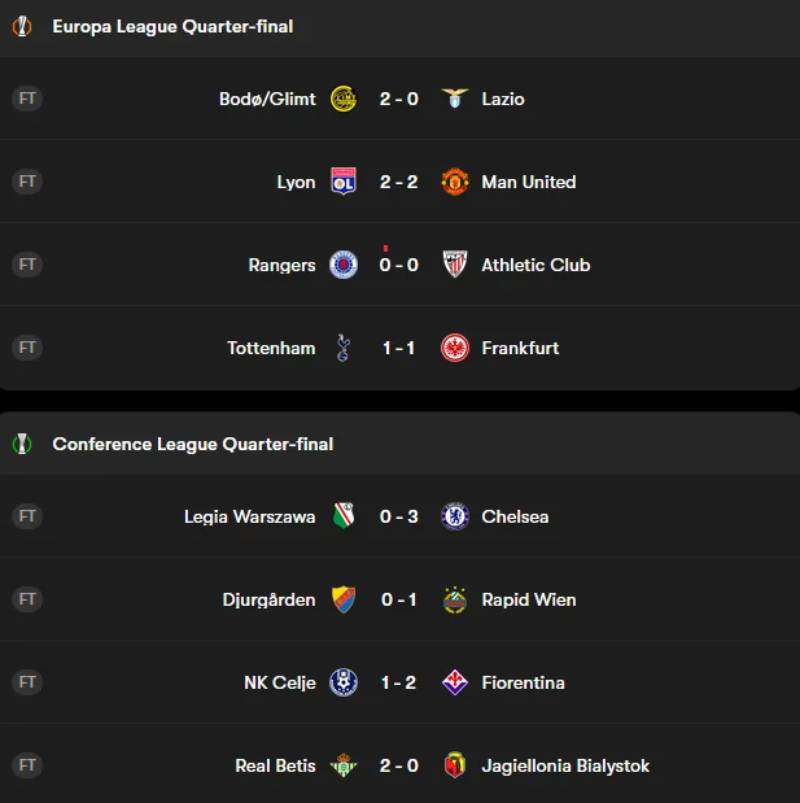Click the Lazio club crest
The width and height of the screenshot is (800, 803).
[455, 99]
